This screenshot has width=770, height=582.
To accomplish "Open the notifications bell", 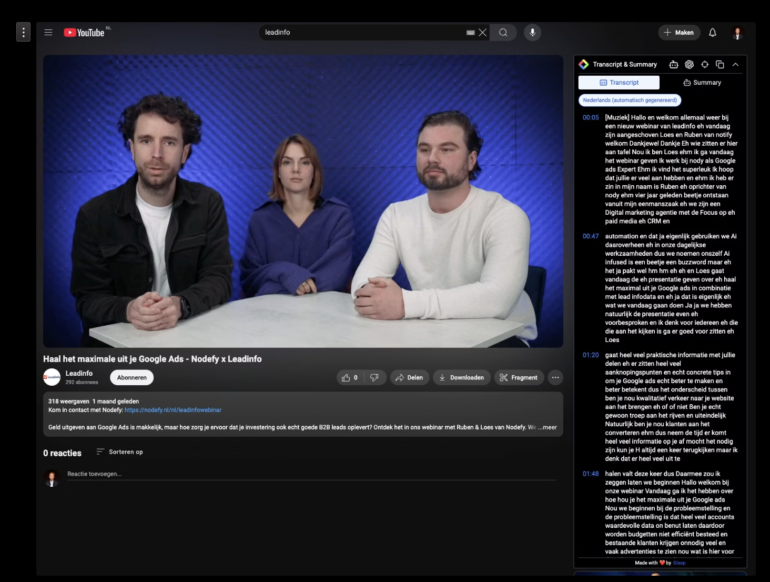I will pyautogui.click(x=713, y=32).
